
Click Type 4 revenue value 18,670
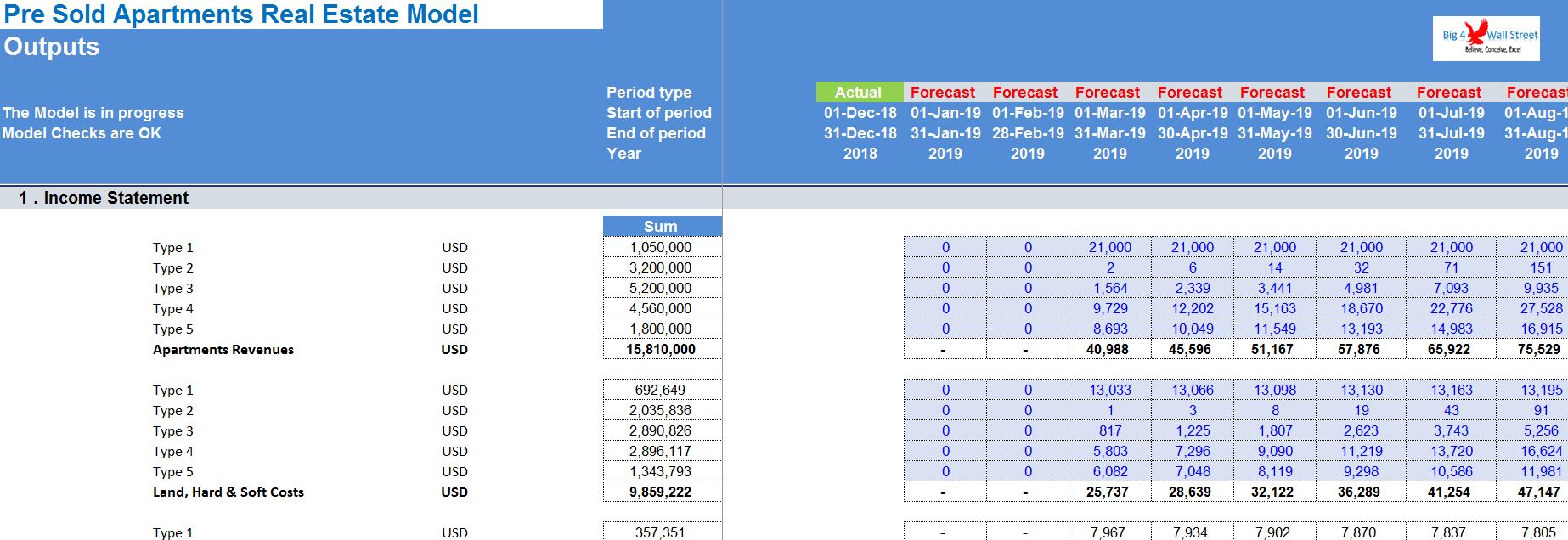[x=1362, y=308]
